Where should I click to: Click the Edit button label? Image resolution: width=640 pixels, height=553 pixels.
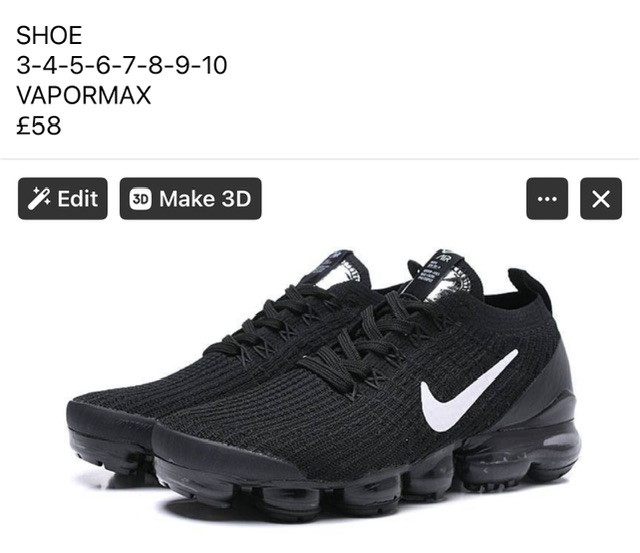(78, 199)
